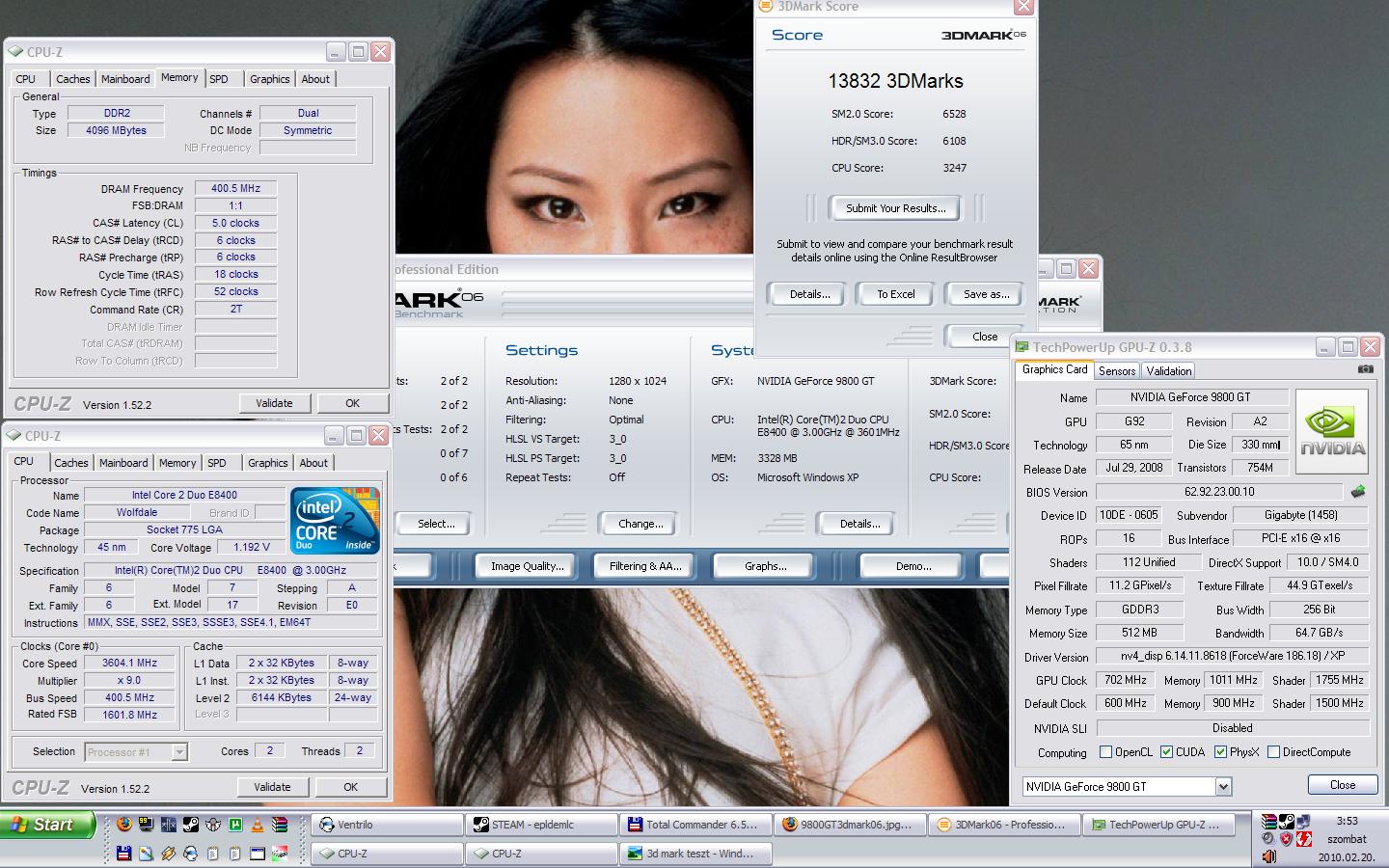Switch to Memory tab in lower CPU-Z
This screenshot has width=1389, height=868.
[177, 463]
